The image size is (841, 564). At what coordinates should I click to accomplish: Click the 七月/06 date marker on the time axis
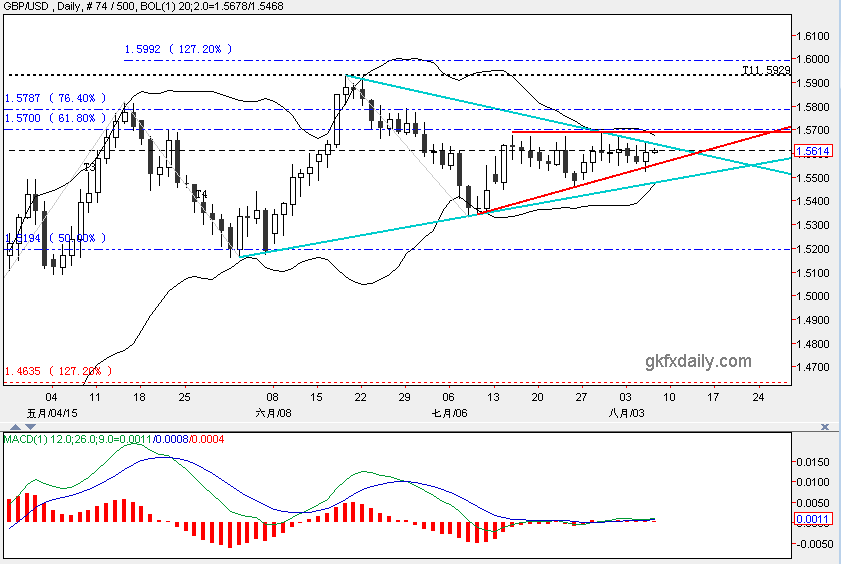point(449,413)
